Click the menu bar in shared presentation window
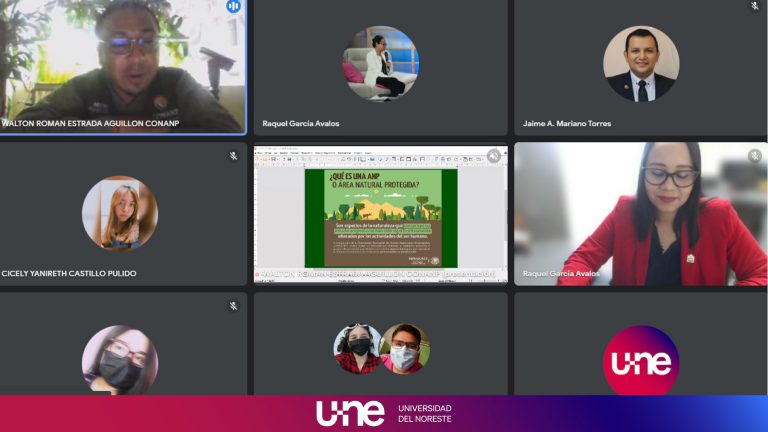 pos(320,153)
